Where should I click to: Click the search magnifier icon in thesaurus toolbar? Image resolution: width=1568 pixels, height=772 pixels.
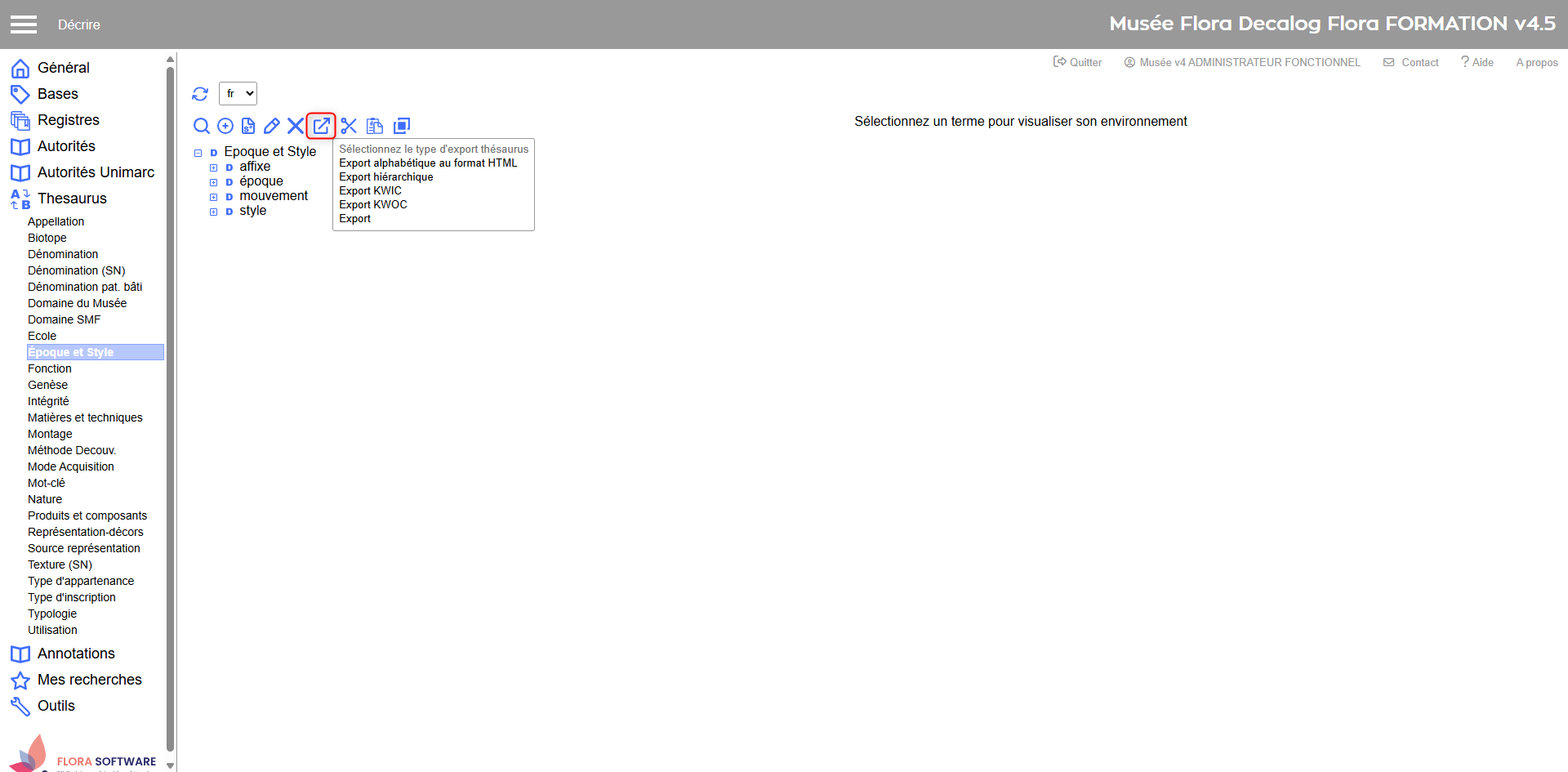[201, 126]
